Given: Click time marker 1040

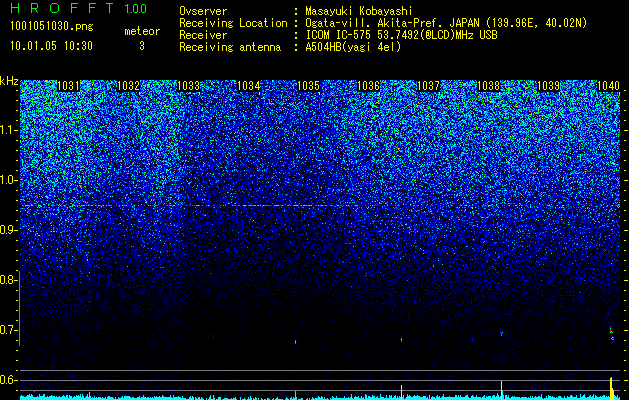Looking at the screenshot, I should tap(609, 86).
